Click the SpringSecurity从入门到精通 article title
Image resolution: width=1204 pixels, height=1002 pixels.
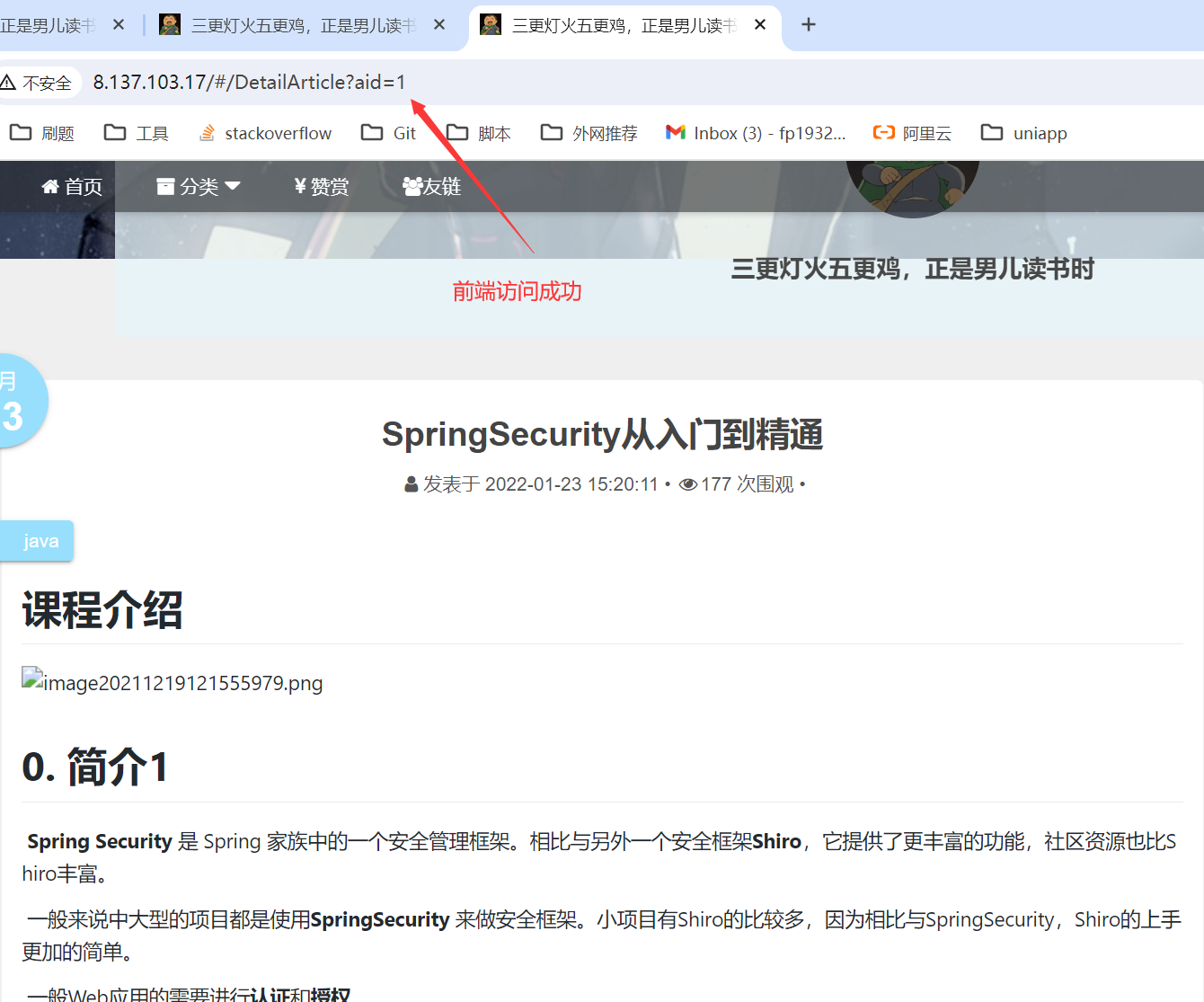click(602, 434)
